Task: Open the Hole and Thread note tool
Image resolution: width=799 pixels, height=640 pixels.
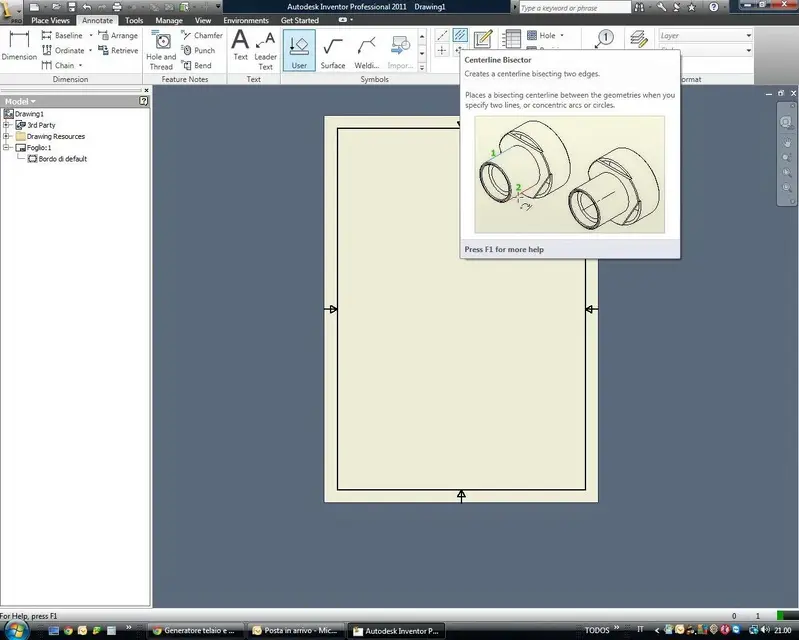Action: (161, 50)
